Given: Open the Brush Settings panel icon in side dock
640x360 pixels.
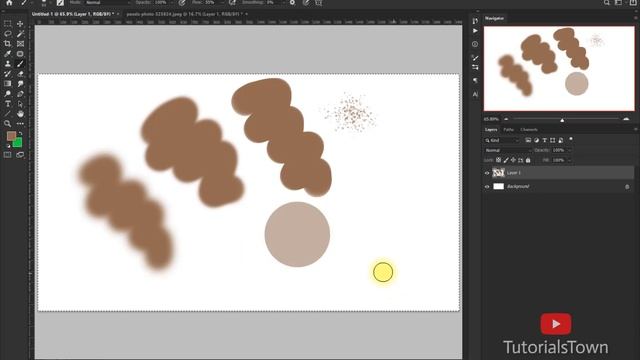Looking at the screenshot, I should (x=475, y=58).
